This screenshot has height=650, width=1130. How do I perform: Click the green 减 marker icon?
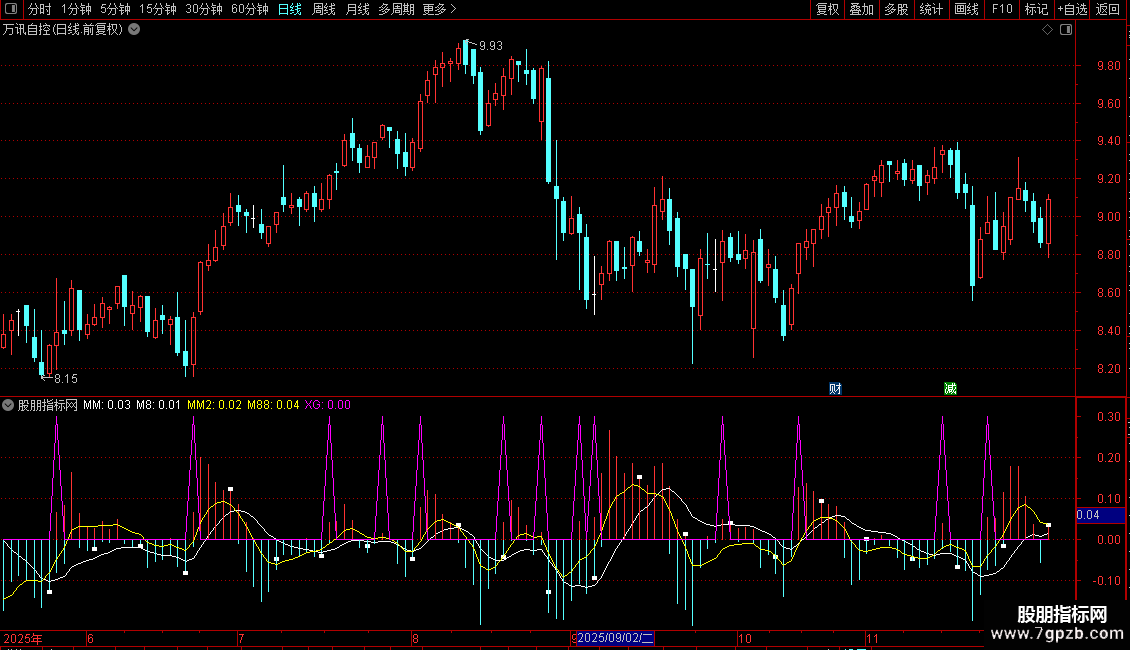pos(951,389)
